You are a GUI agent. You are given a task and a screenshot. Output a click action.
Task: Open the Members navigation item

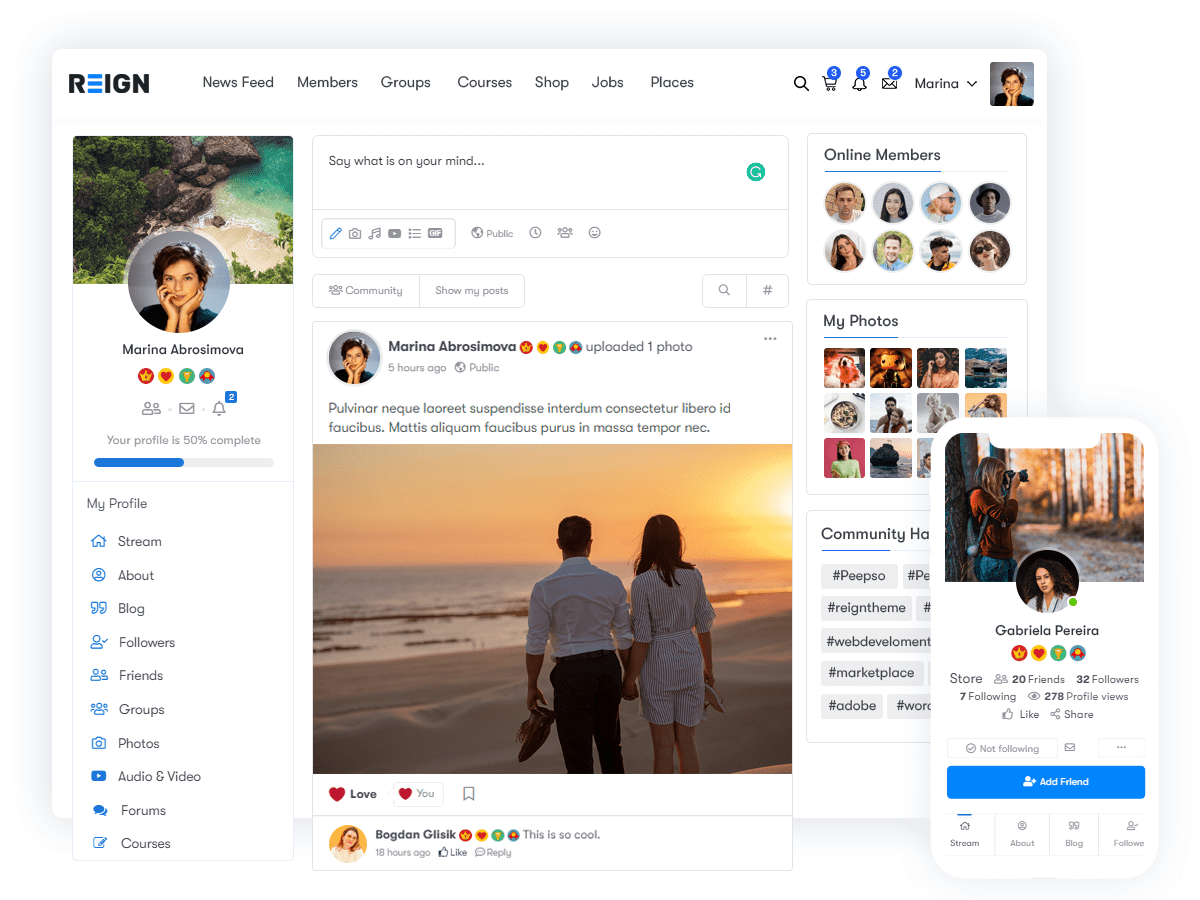click(327, 83)
